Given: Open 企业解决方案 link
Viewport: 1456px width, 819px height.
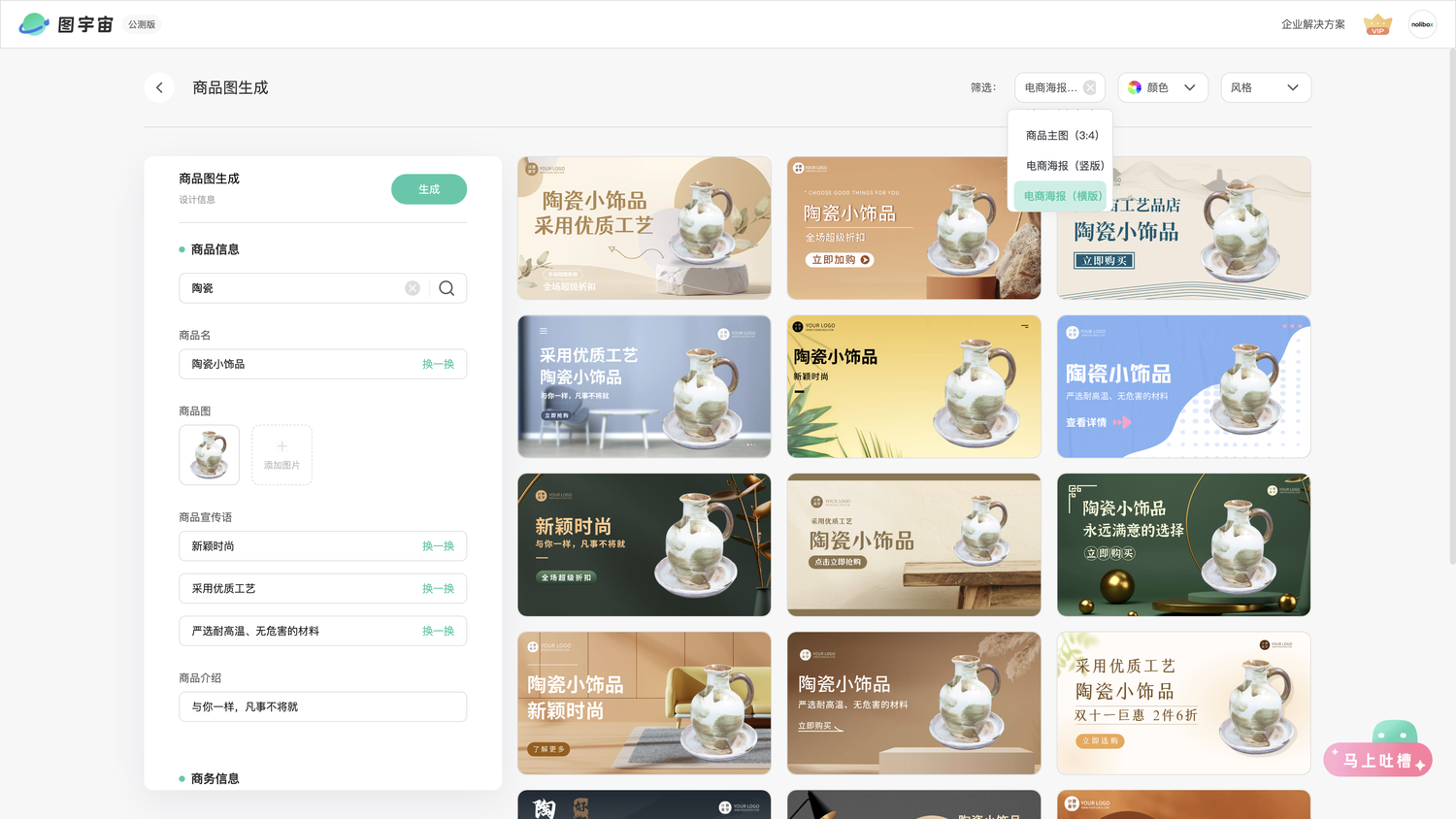Looking at the screenshot, I should pos(1312,24).
